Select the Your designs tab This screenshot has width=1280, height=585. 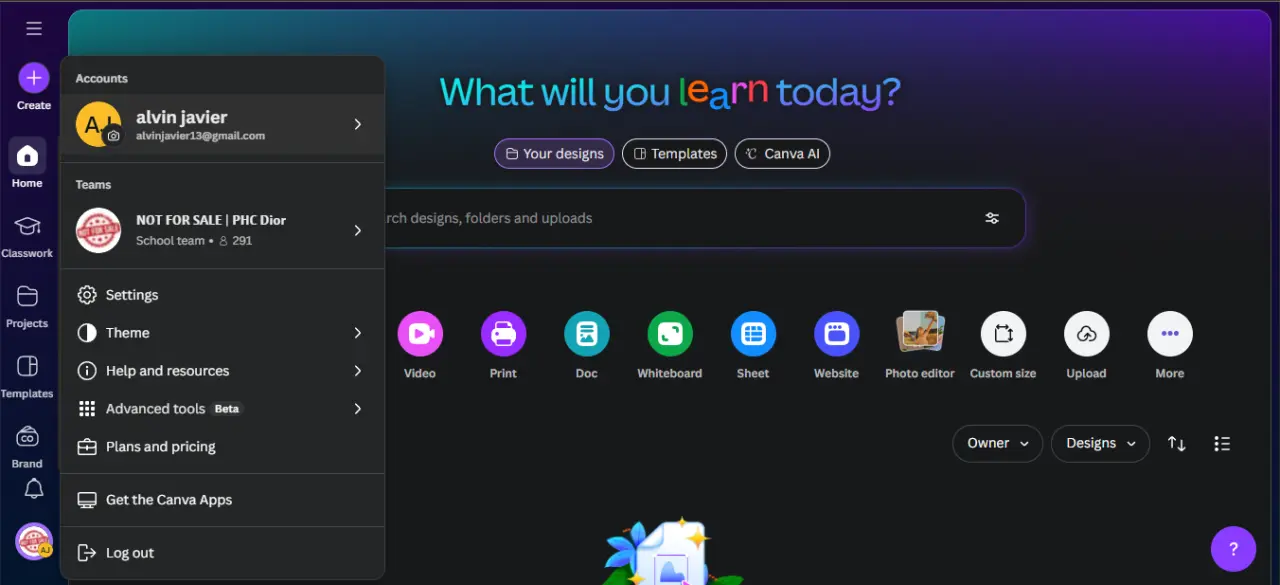coord(554,154)
